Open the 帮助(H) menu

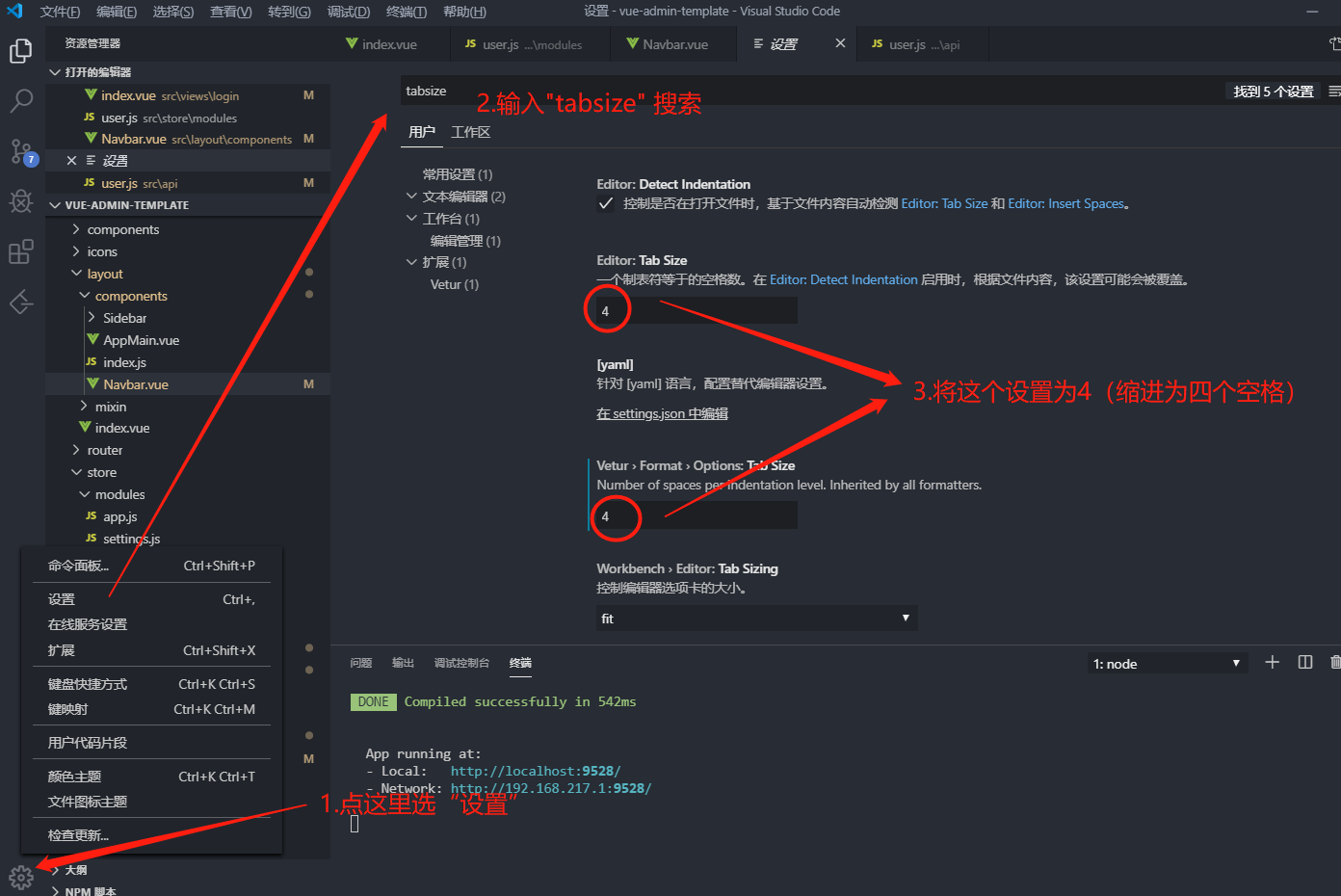[x=464, y=12]
